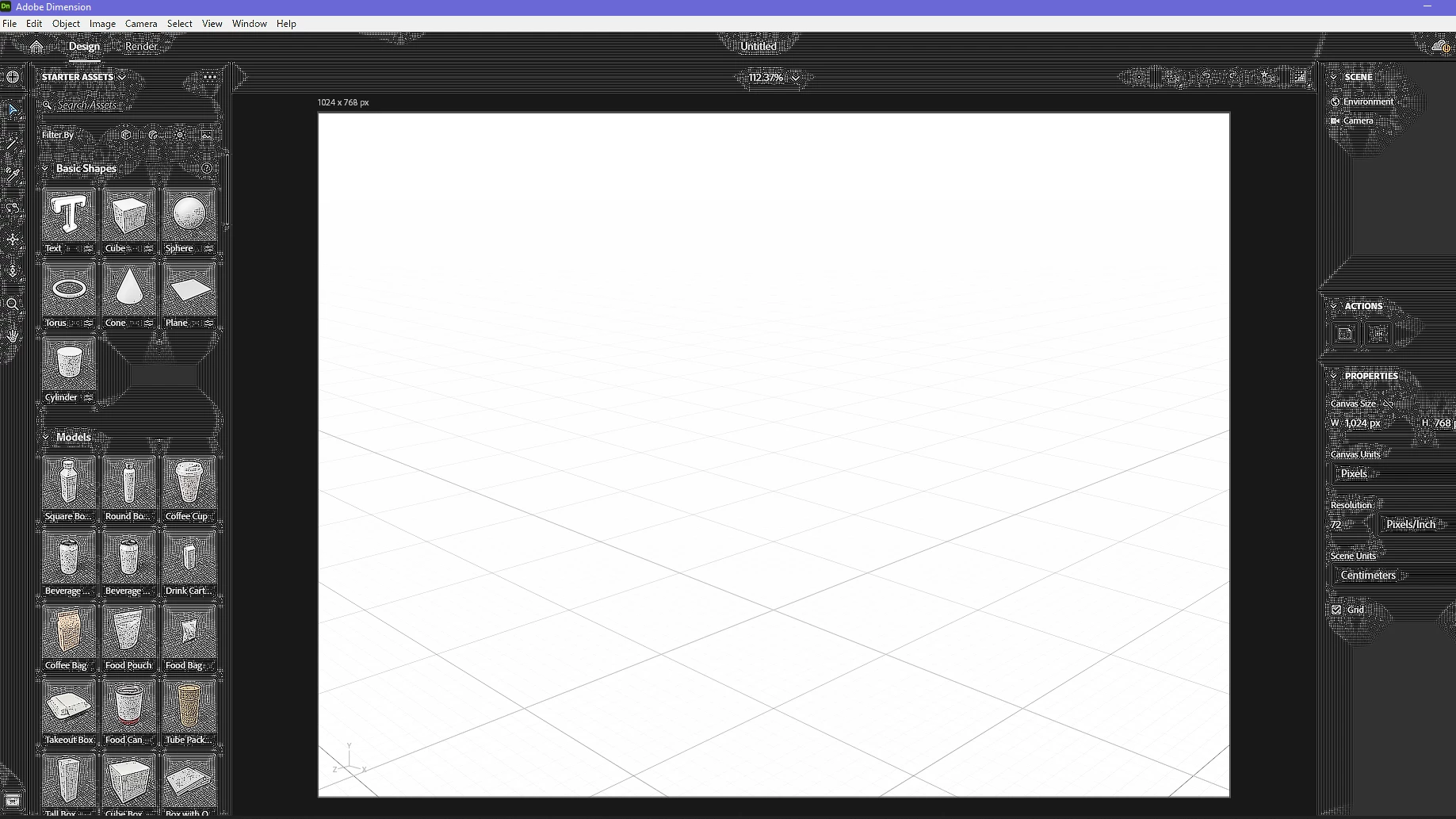The width and height of the screenshot is (1456, 819).
Task: Select Environment in the Scene panel
Action: (x=1368, y=101)
